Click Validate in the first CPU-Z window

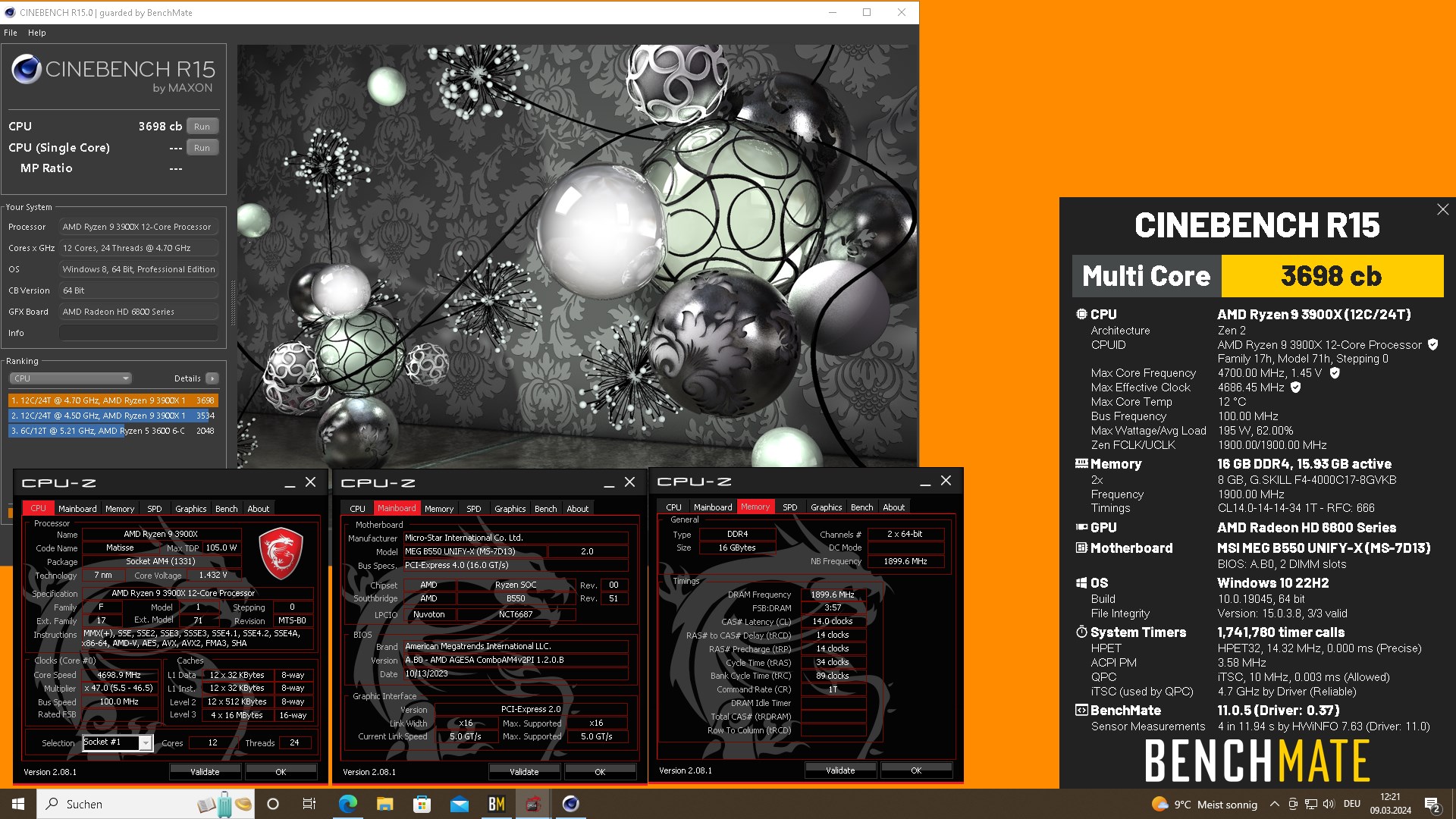pos(205,772)
